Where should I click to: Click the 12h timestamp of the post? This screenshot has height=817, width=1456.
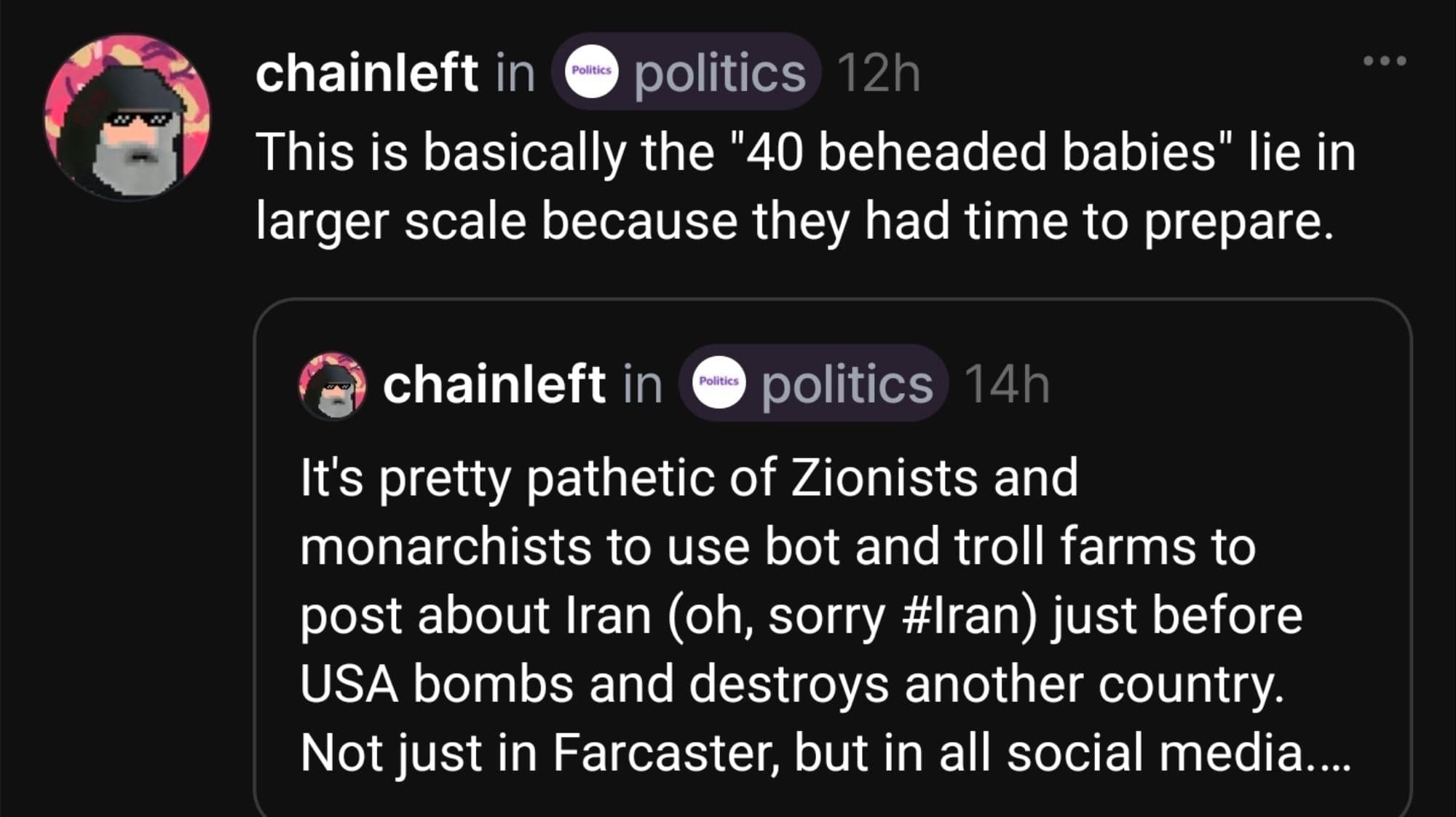pyautogui.click(x=879, y=74)
